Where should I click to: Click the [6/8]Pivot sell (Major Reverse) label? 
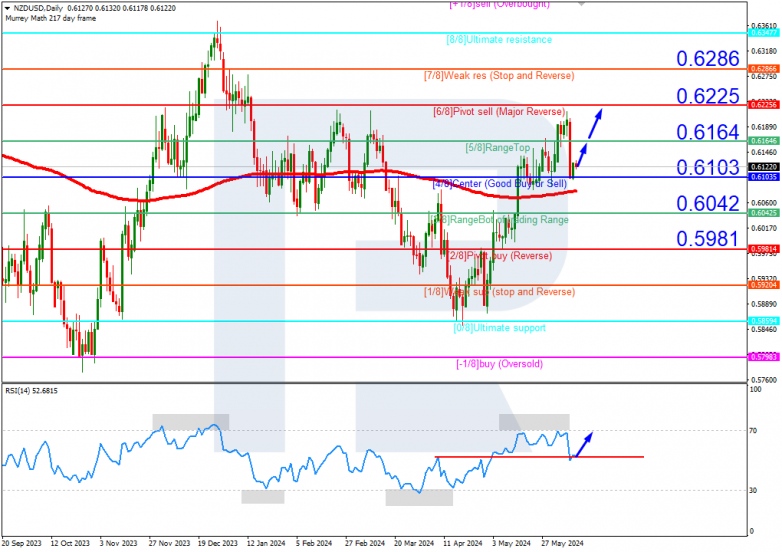(499, 112)
